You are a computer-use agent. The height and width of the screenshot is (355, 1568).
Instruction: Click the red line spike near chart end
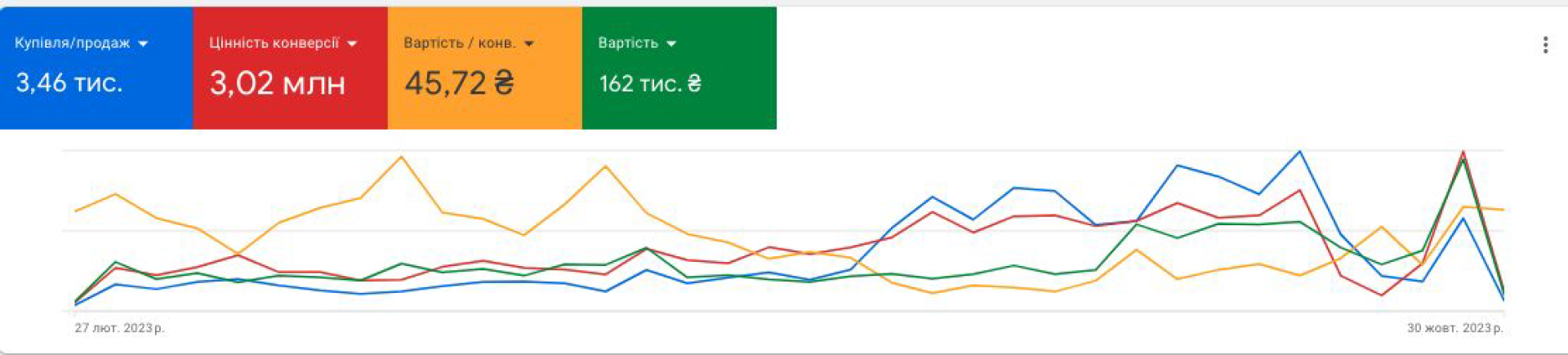pos(1463,152)
